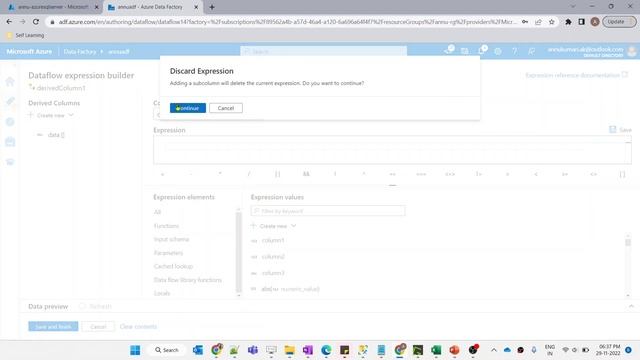The image size is (640, 360).
Task: Expand Create new under Derived Columns
Action: point(51,116)
